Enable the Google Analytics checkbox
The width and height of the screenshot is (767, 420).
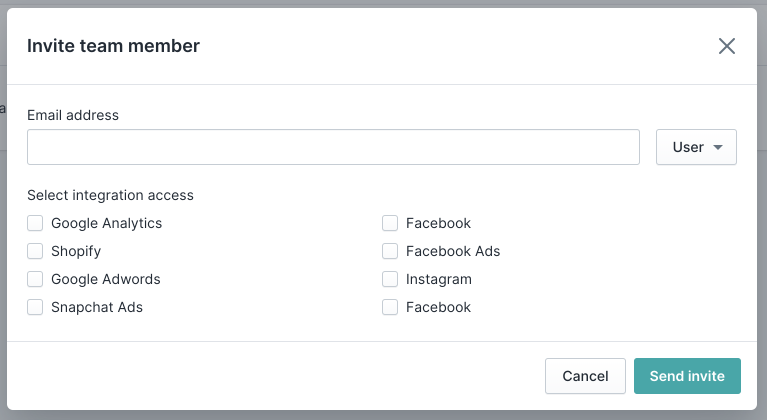point(35,223)
